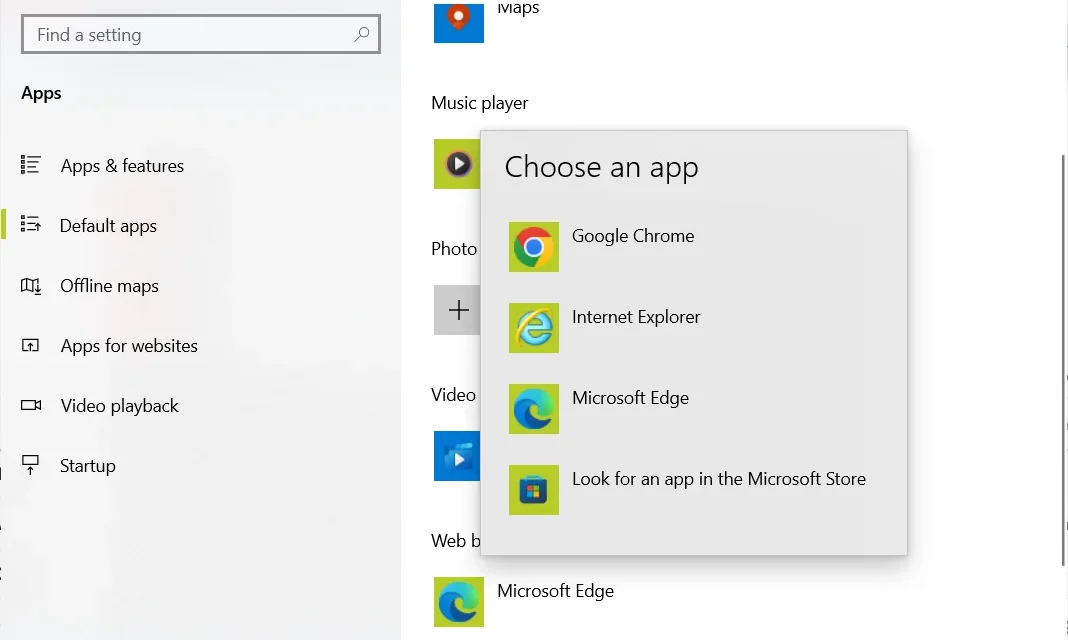Open Apps & features settings page
Screen dimensions: 1068x640
click(122, 165)
